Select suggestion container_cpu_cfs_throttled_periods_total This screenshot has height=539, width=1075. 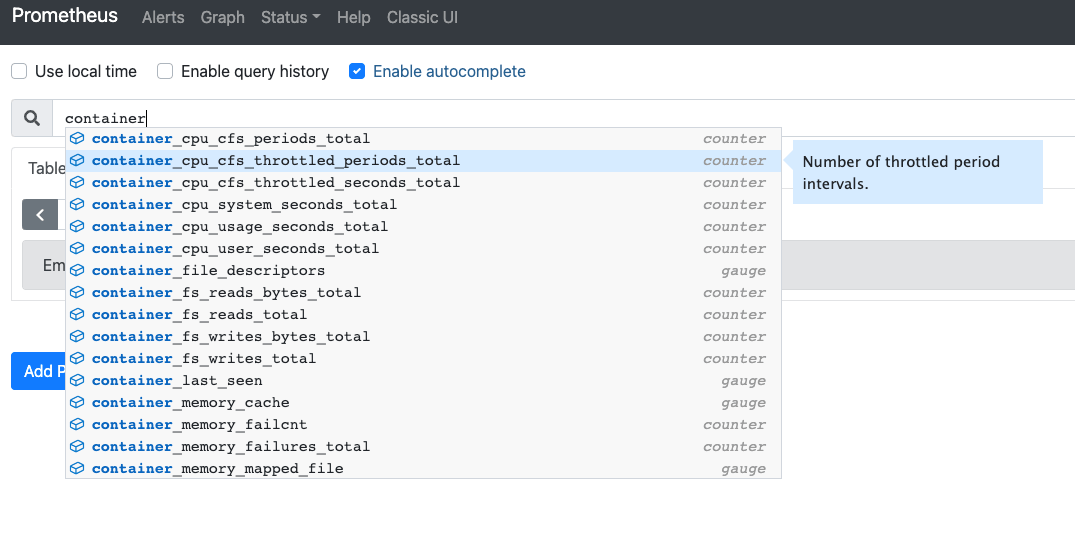click(x=423, y=160)
